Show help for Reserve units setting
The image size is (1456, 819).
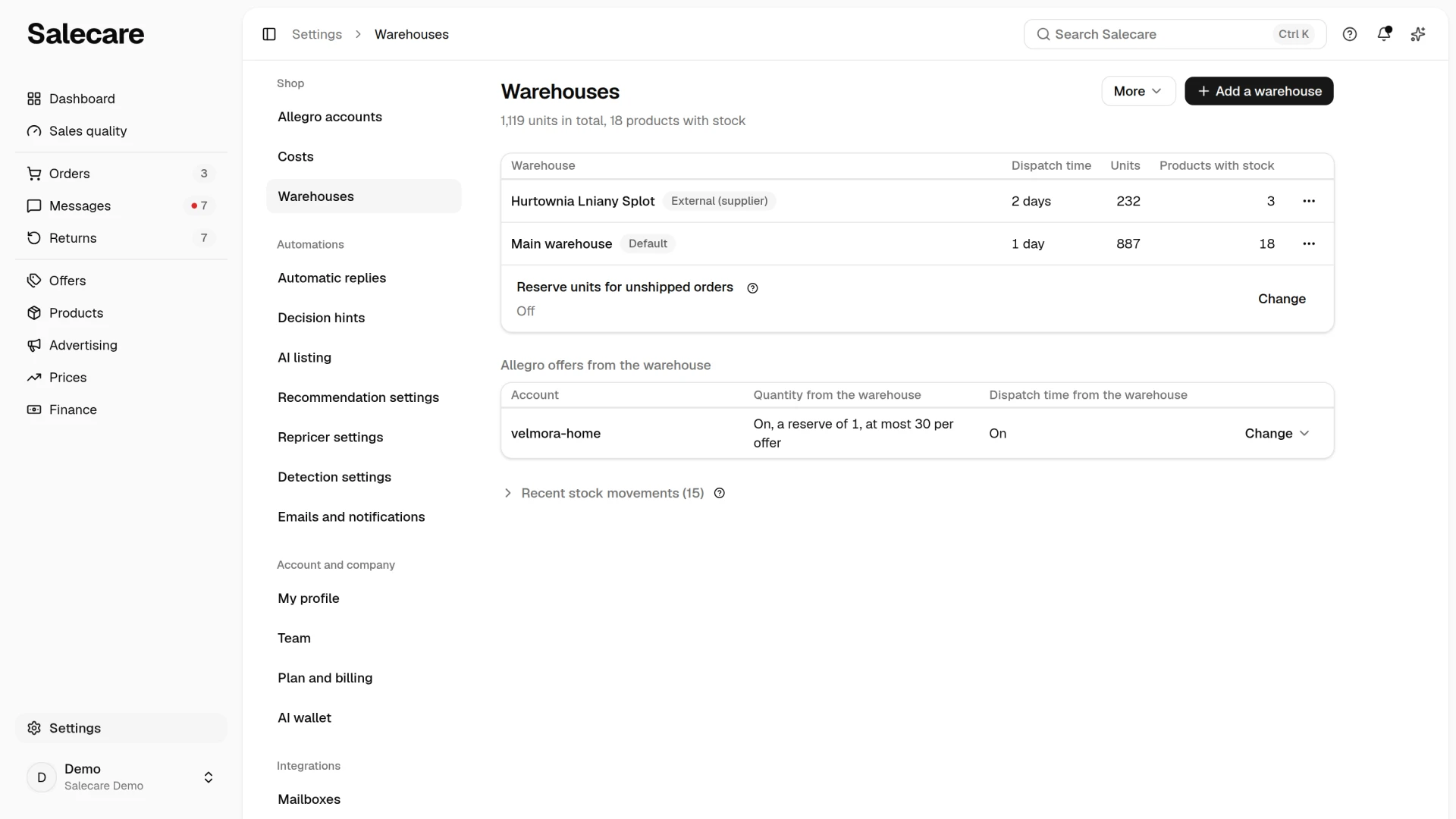coord(752,288)
